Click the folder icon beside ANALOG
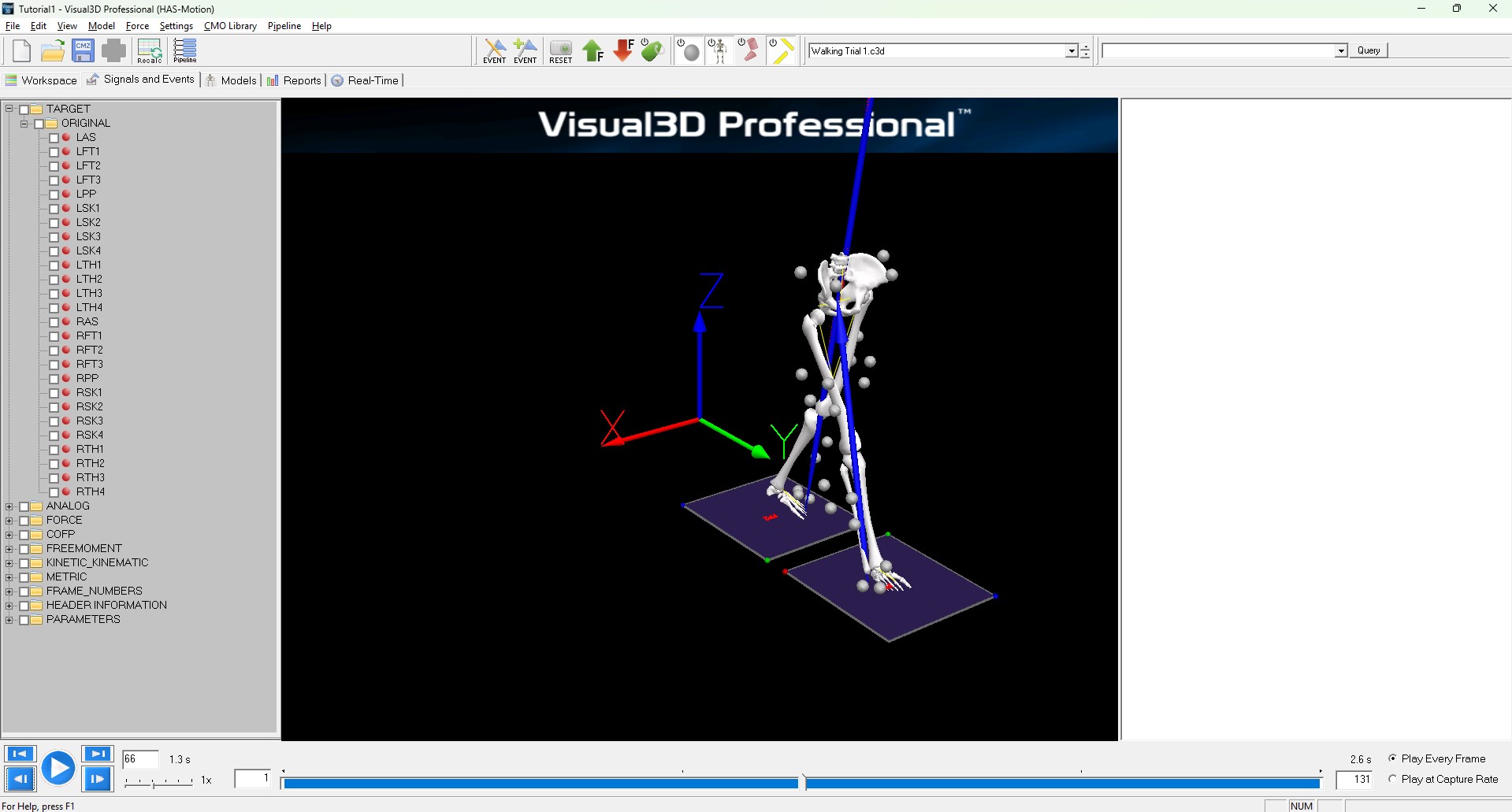 pyautogui.click(x=36, y=506)
